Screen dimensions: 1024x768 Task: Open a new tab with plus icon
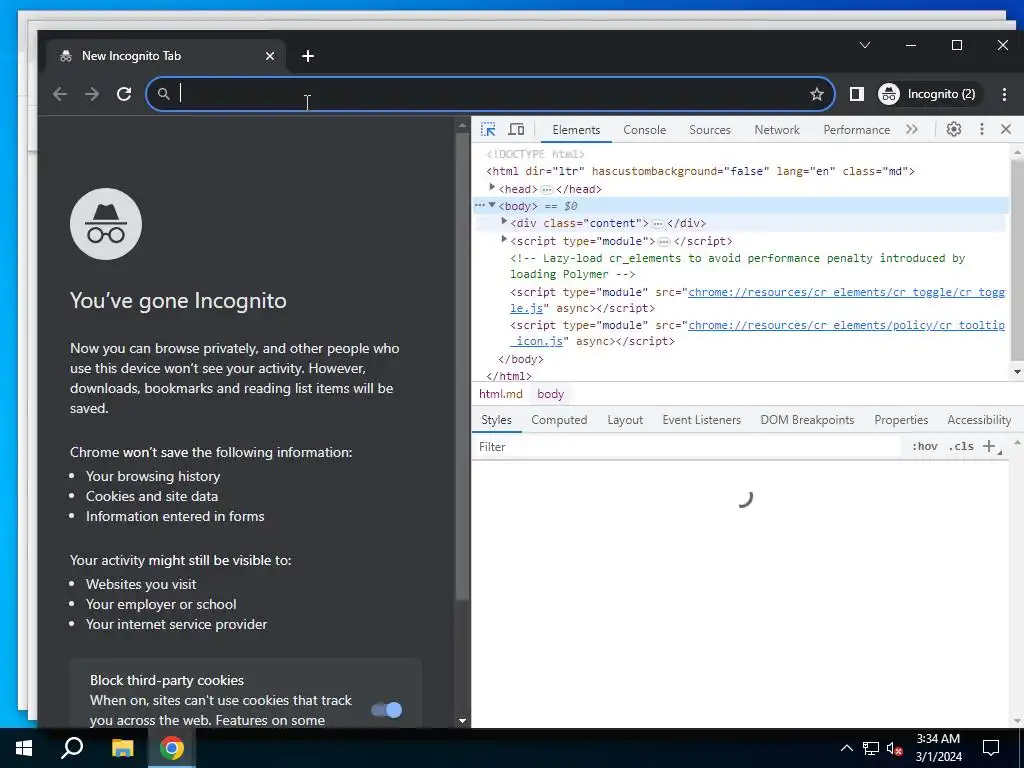click(308, 56)
